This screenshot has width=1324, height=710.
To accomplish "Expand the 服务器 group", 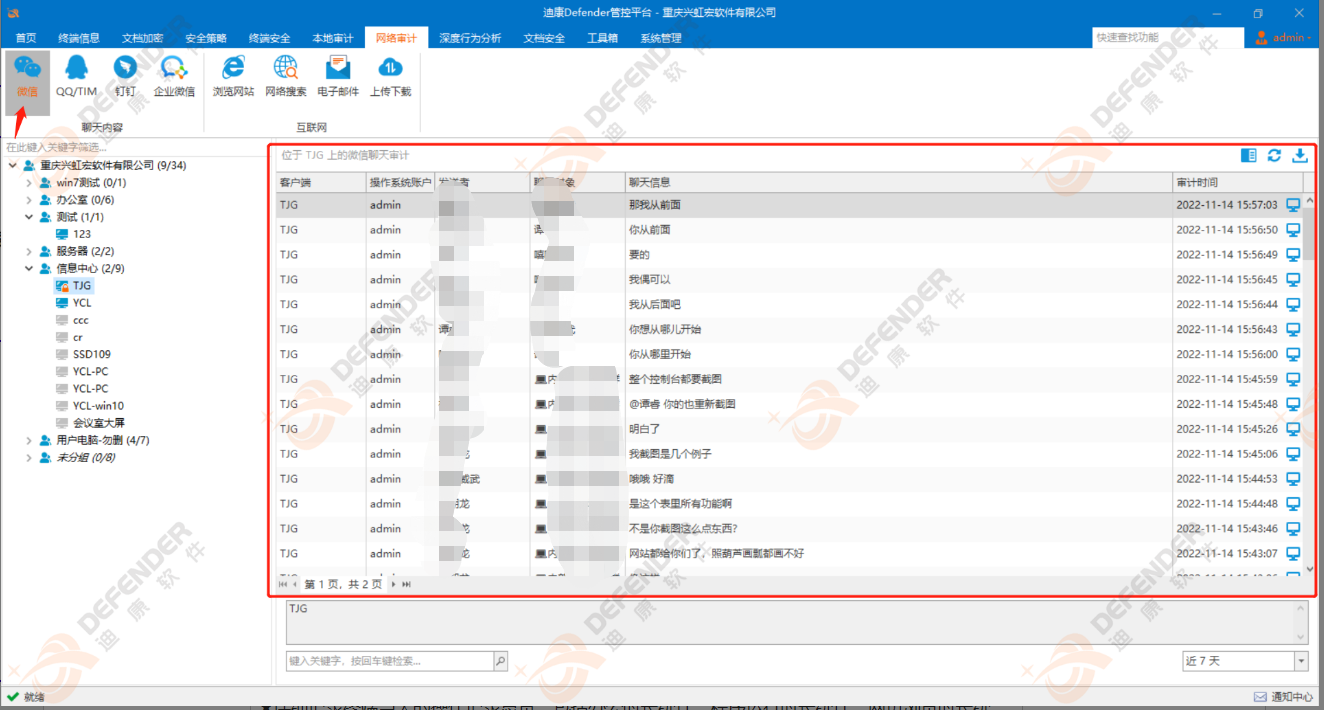I will click(28, 251).
